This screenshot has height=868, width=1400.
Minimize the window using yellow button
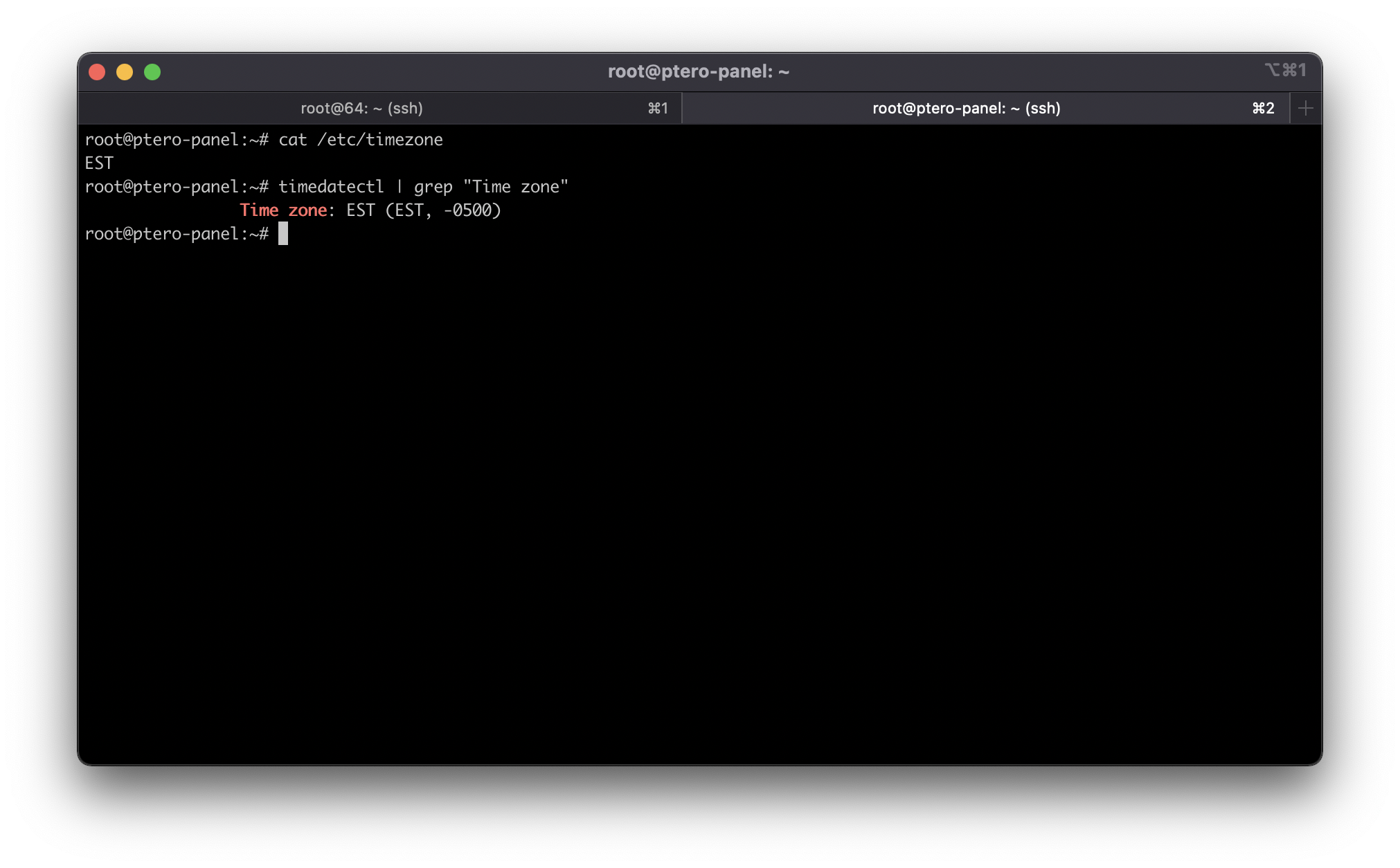coord(125,72)
